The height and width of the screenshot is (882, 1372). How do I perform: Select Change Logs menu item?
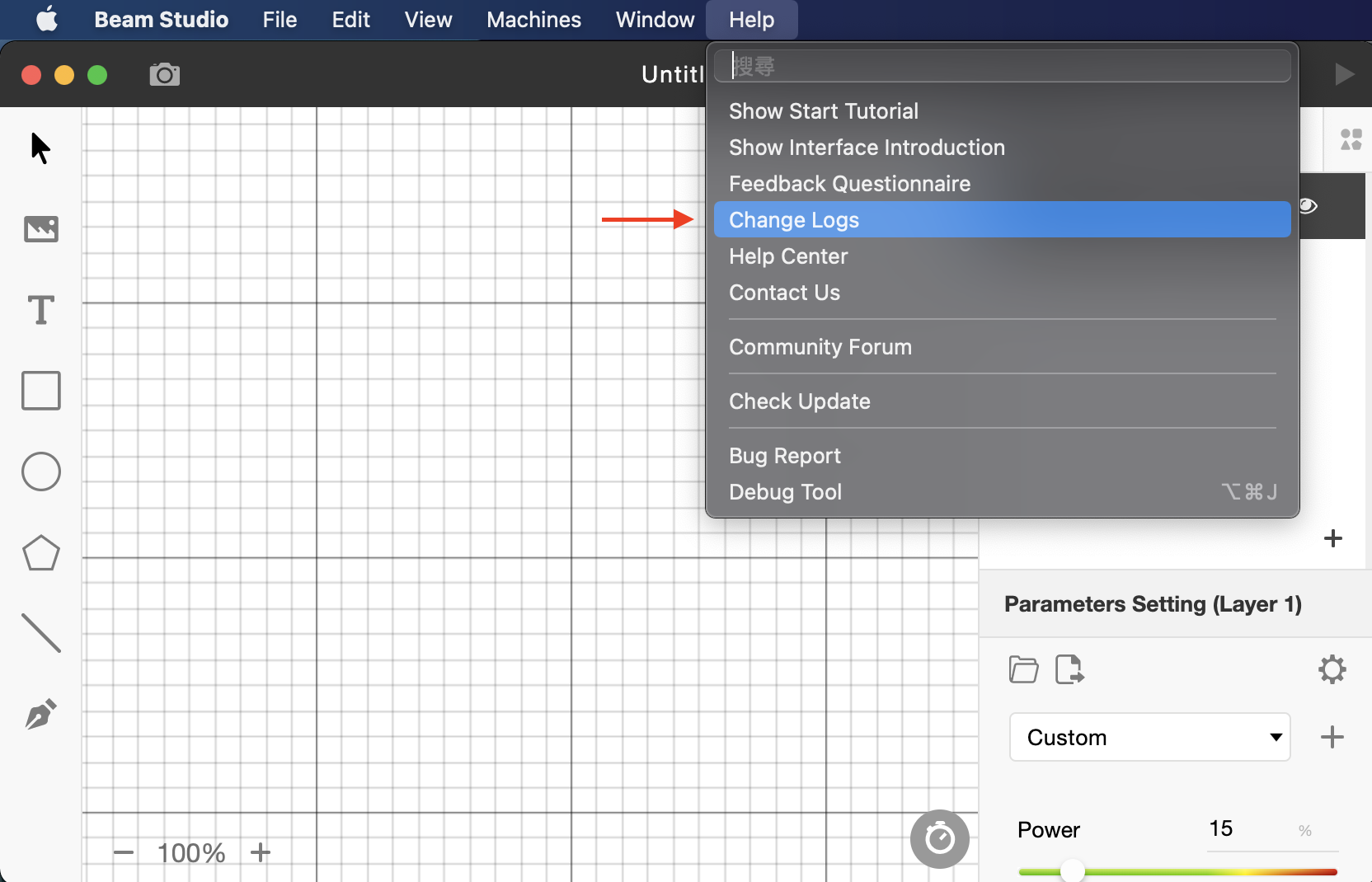click(1003, 219)
